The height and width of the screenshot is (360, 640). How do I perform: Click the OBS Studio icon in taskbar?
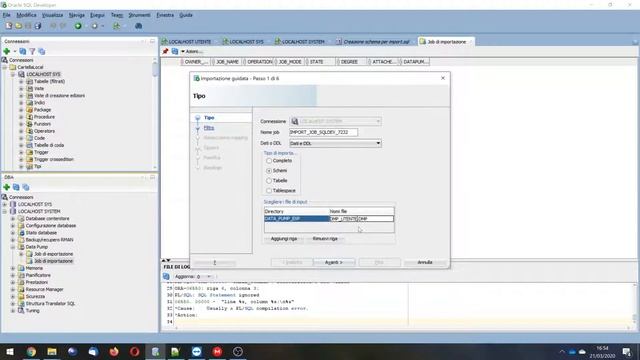[x=238, y=351]
